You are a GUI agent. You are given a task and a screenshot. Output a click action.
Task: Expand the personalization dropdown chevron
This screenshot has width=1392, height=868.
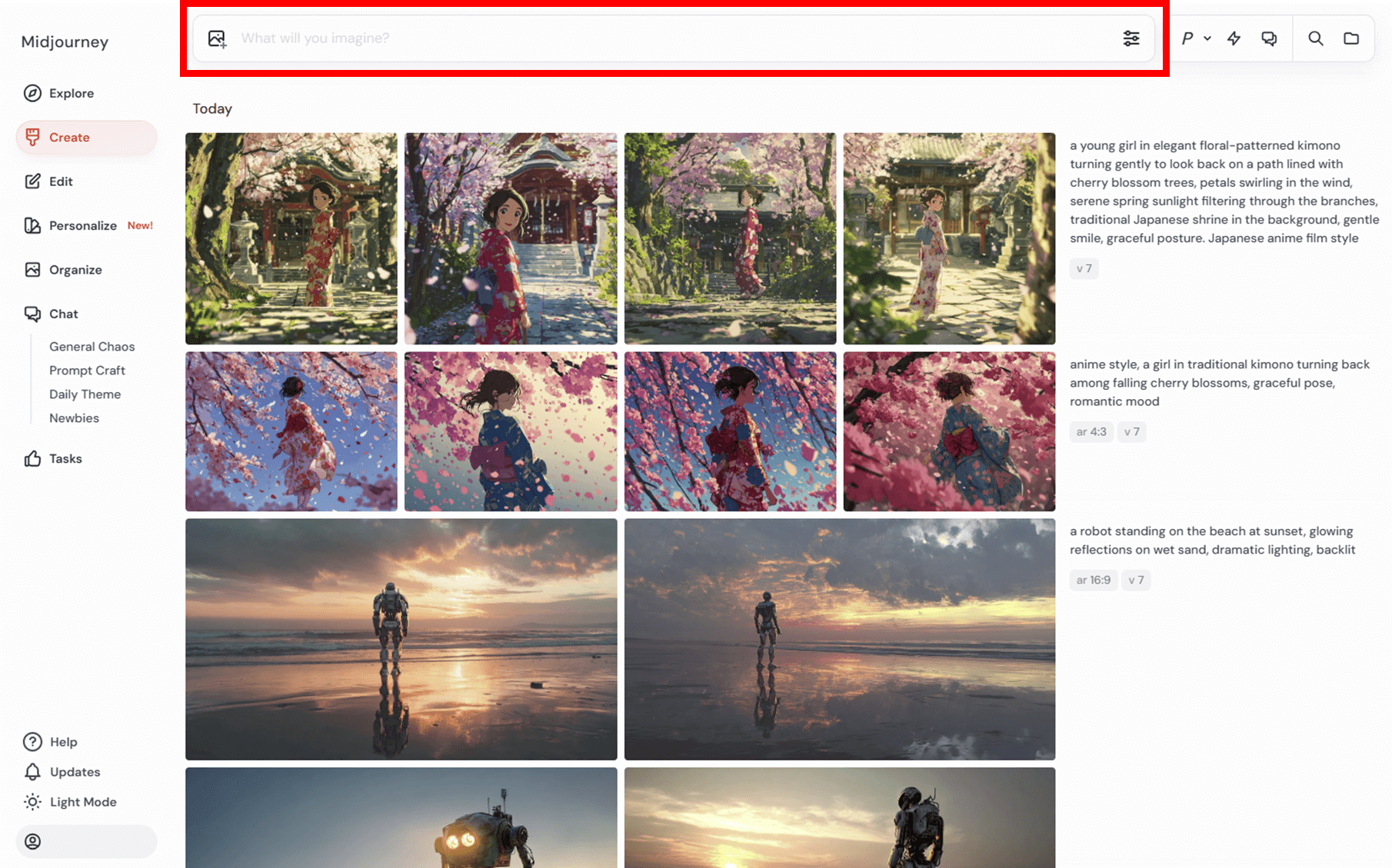(1207, 38)
